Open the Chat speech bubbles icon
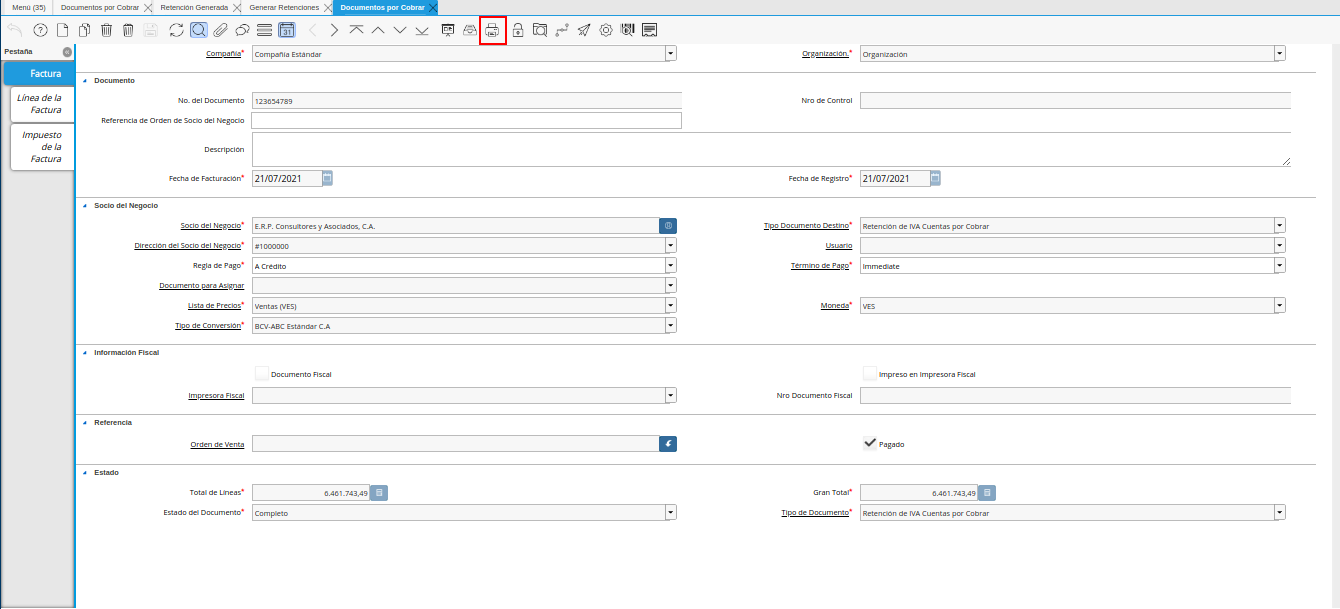1340x609 pixels. pos(242,30)
